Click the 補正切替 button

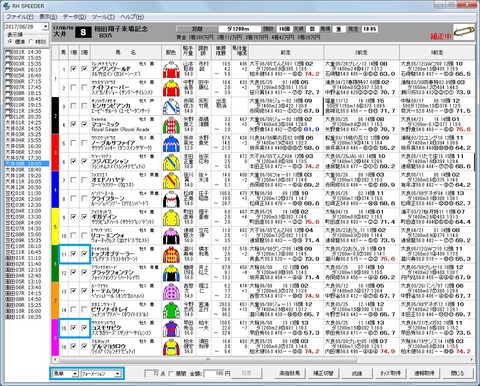(x=323, y=373)
